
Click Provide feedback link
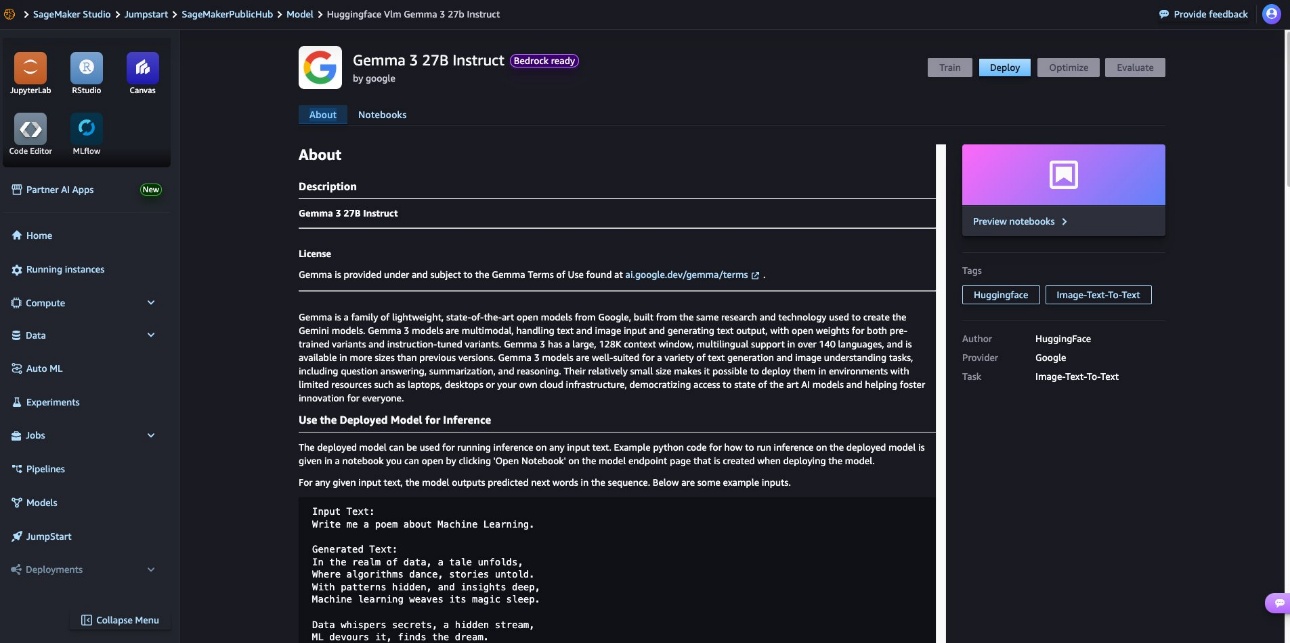pyautogui.click(x=1204, y=15)
